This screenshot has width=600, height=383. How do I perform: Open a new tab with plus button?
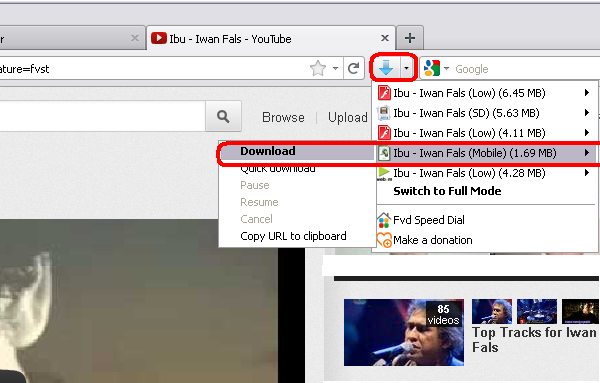point(410,38)
